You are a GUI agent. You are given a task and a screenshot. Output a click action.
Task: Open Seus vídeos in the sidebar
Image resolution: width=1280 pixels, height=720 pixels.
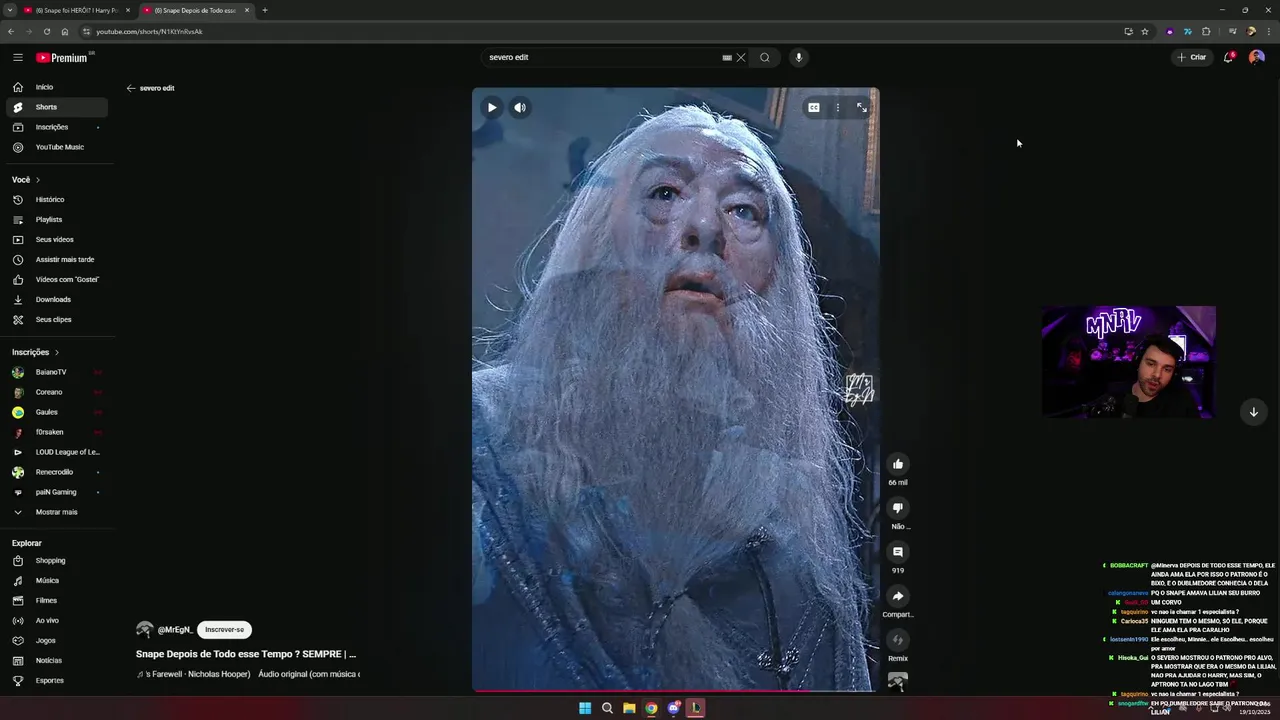point(57,239)
